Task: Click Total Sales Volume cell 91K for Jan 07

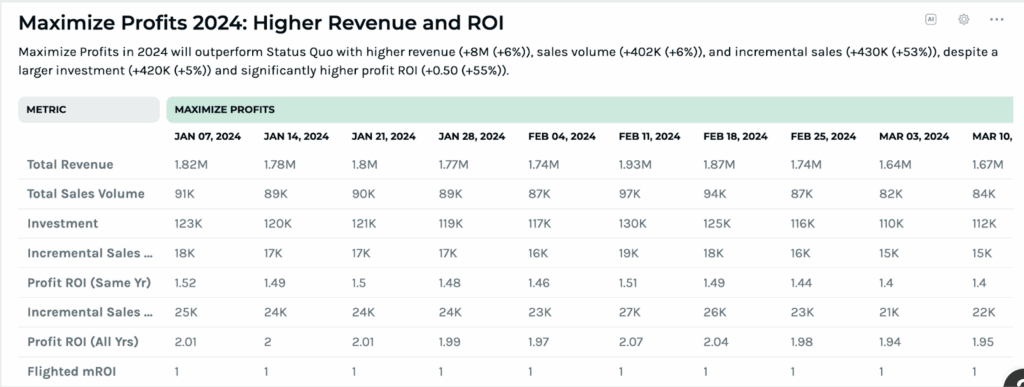Action: tap(185, 194)
